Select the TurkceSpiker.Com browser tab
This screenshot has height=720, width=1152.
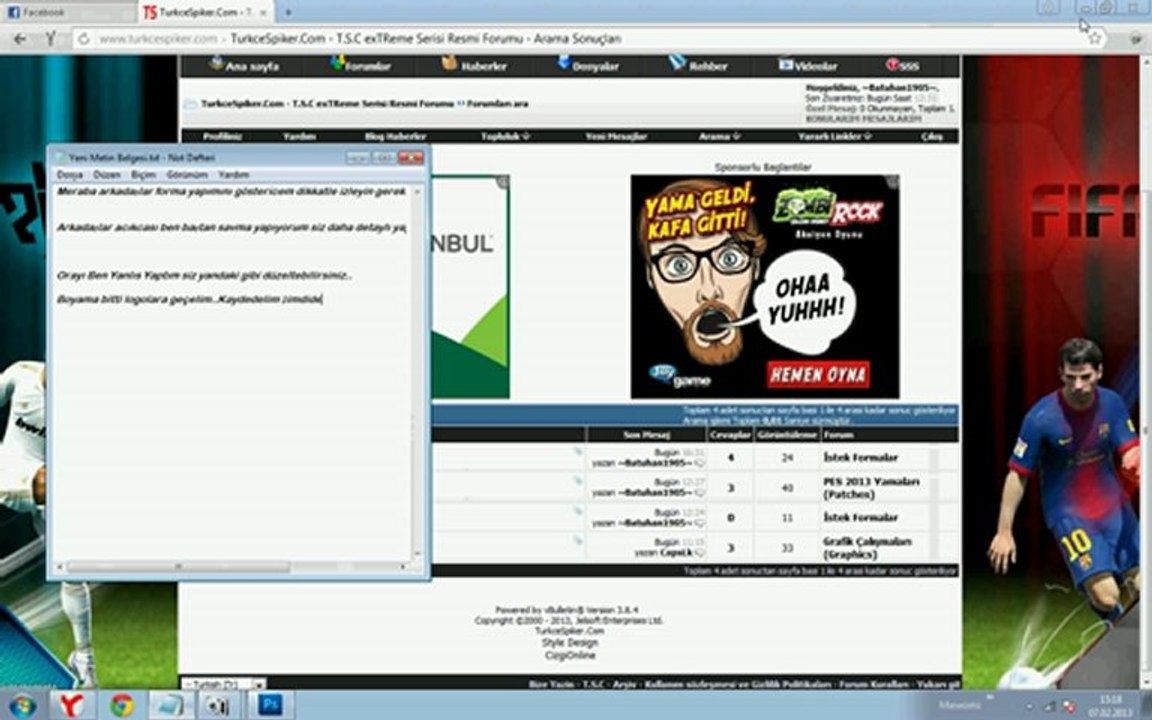204,12
